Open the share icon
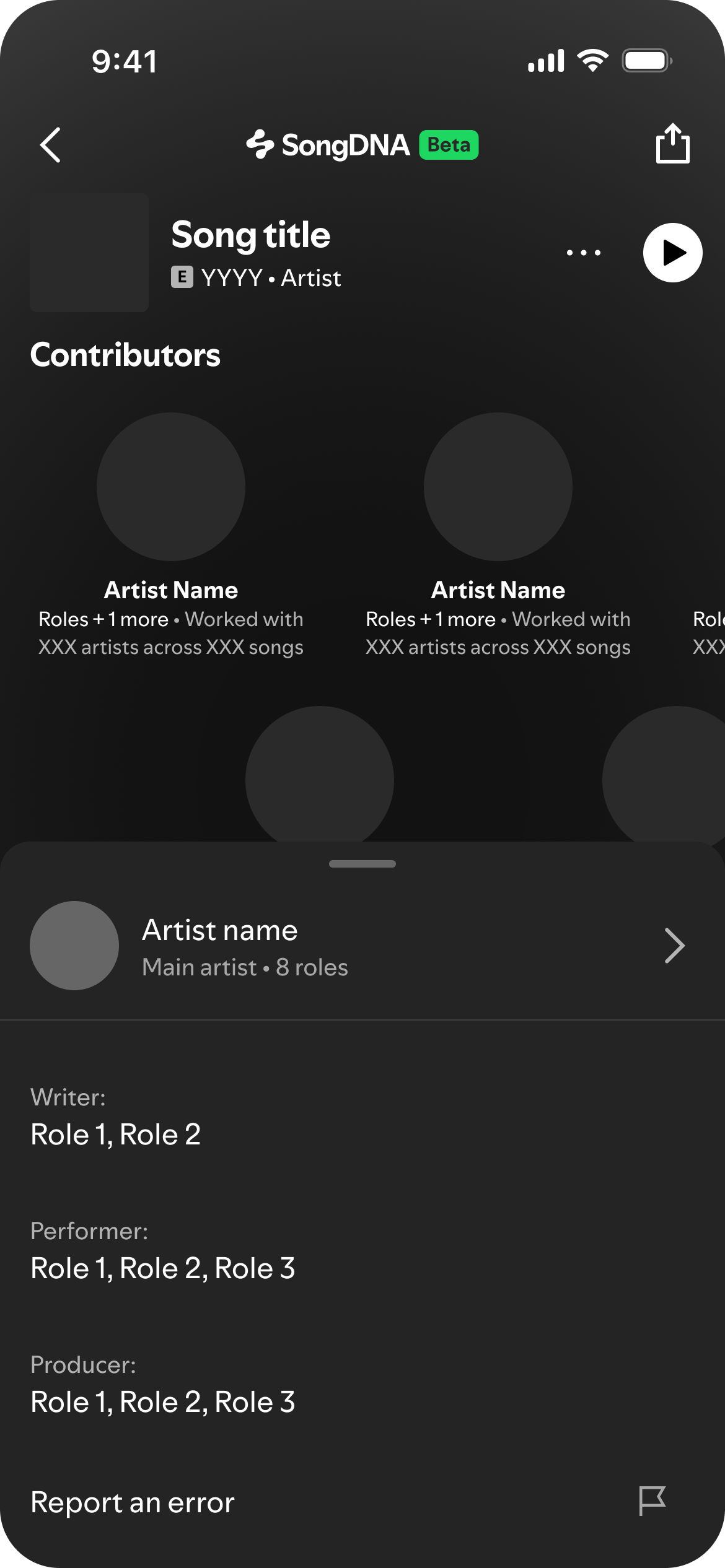This screenshot has width=725, height=1568. coord(672,144)
